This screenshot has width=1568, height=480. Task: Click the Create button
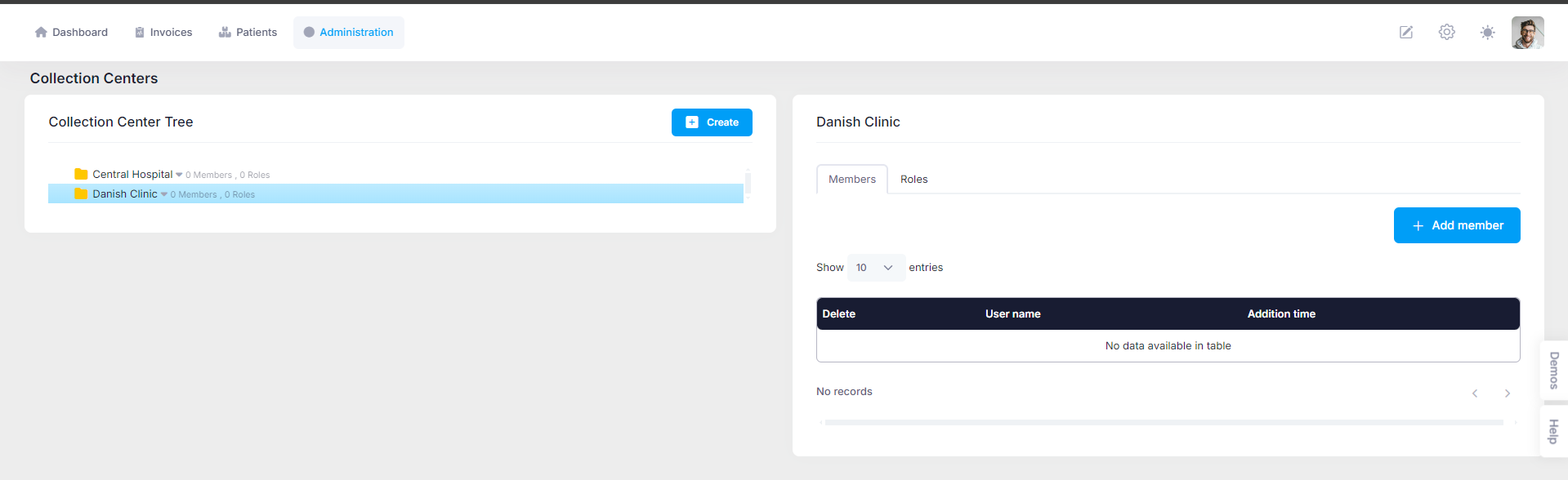712,122
